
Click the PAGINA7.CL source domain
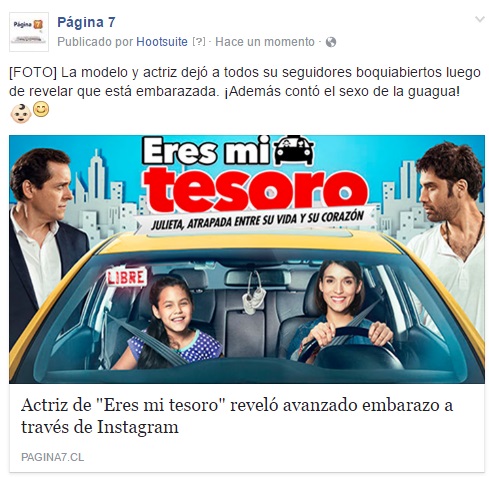pos(53,457)
